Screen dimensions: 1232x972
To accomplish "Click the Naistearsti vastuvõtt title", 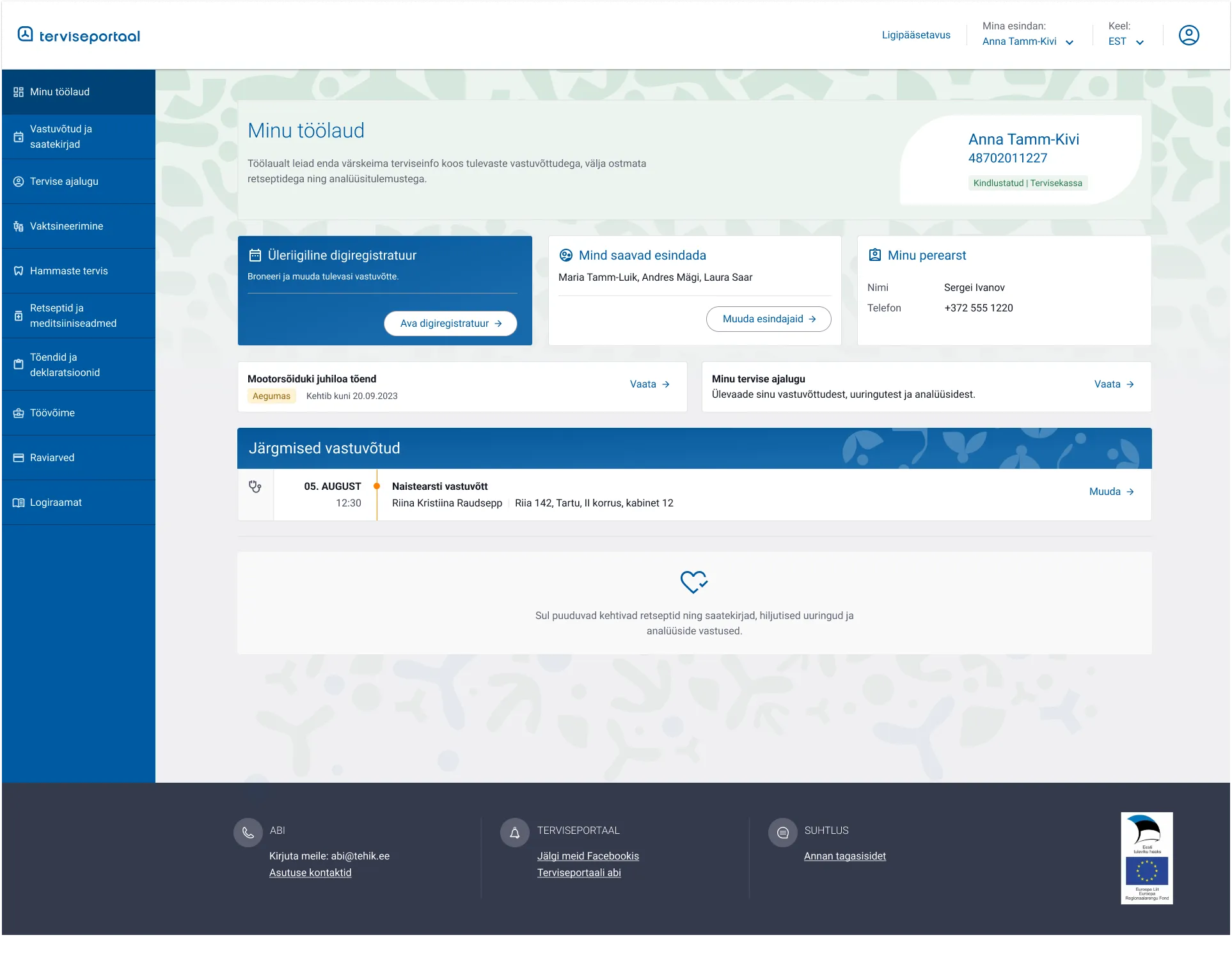I will tap(440, 487).
